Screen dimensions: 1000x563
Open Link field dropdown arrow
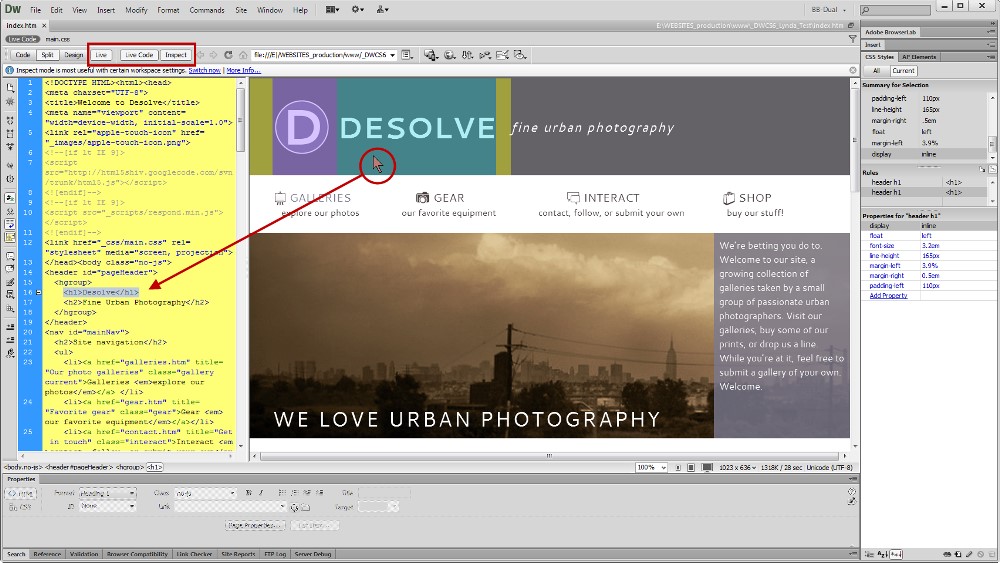click(x=282, y=507)
